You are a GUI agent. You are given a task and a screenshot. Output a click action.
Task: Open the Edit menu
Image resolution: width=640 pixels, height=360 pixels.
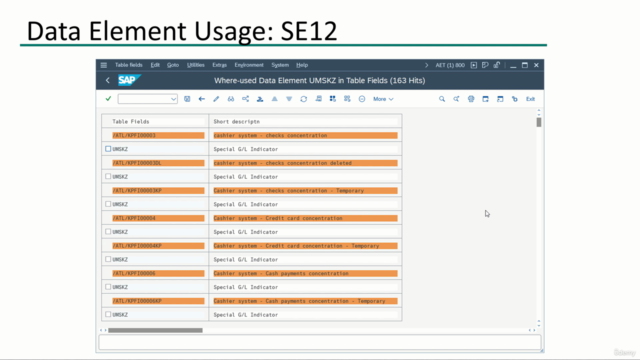pos(155,65)
